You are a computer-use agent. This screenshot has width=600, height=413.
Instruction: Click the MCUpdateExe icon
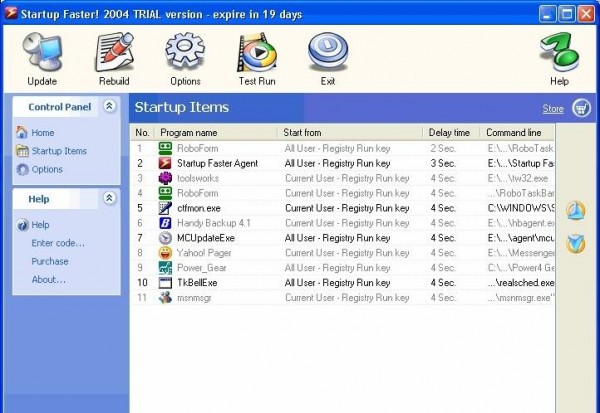click(165, 238)
